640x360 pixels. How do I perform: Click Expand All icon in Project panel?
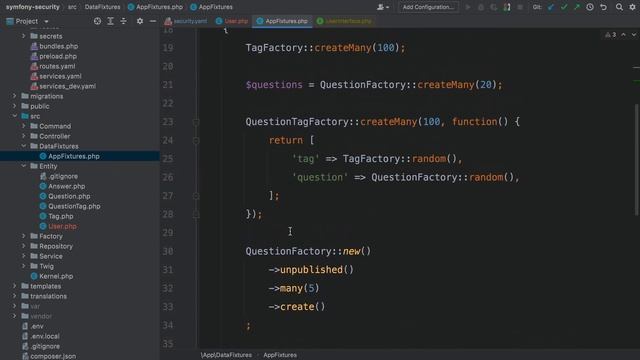point(110,21)
